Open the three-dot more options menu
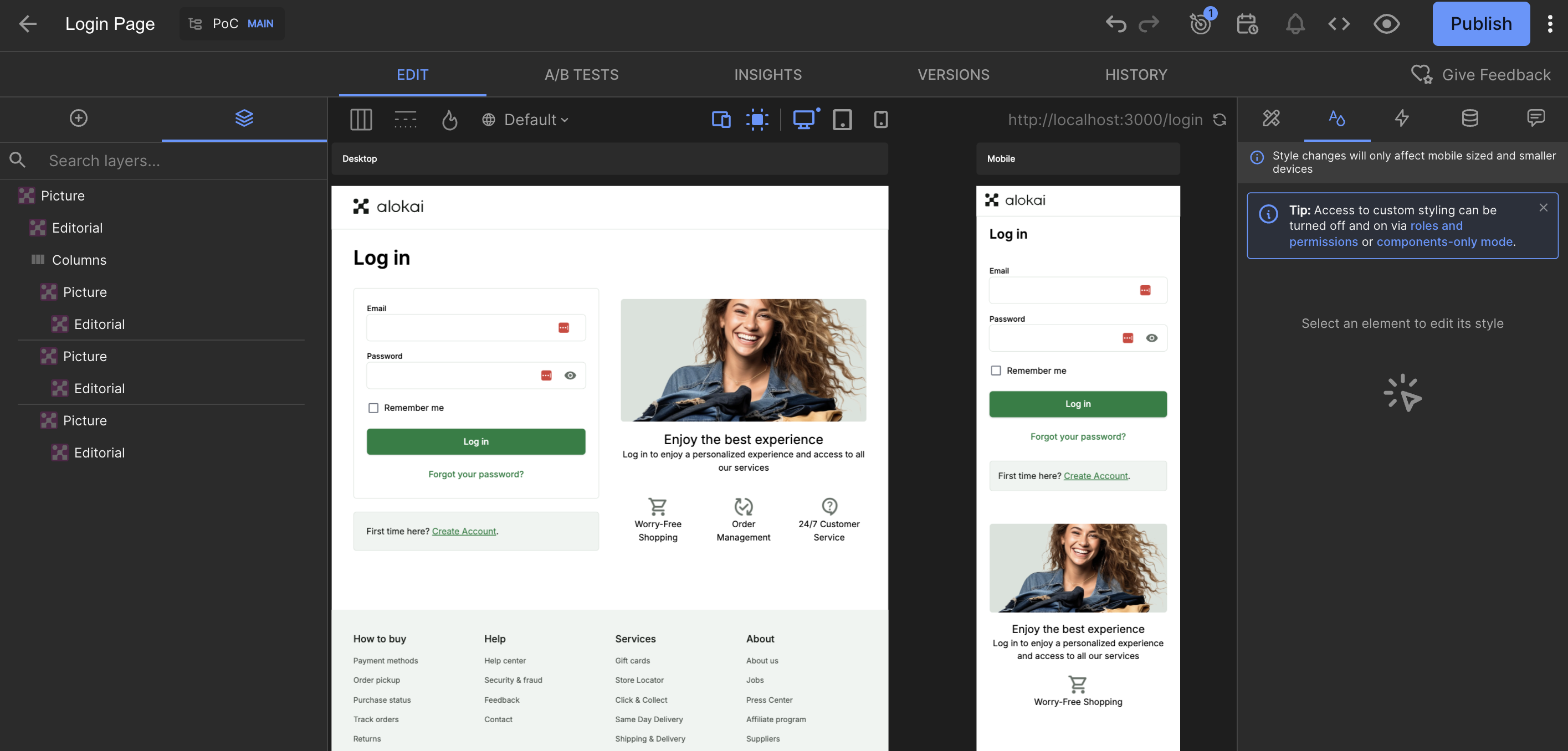This screenshot has width=1568, height=751. (x=1550, y=24)
